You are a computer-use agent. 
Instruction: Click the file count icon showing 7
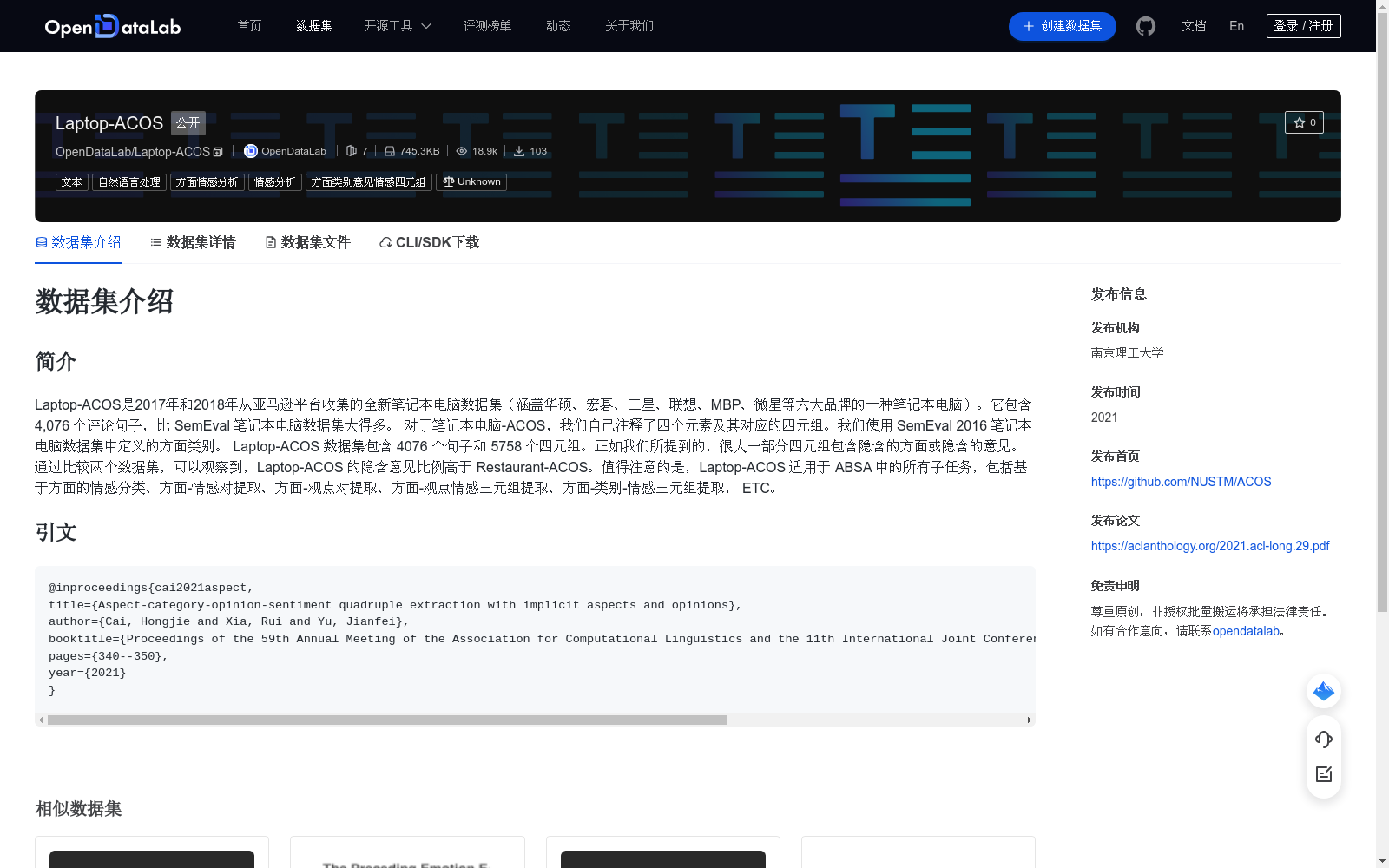coord(352,151)
